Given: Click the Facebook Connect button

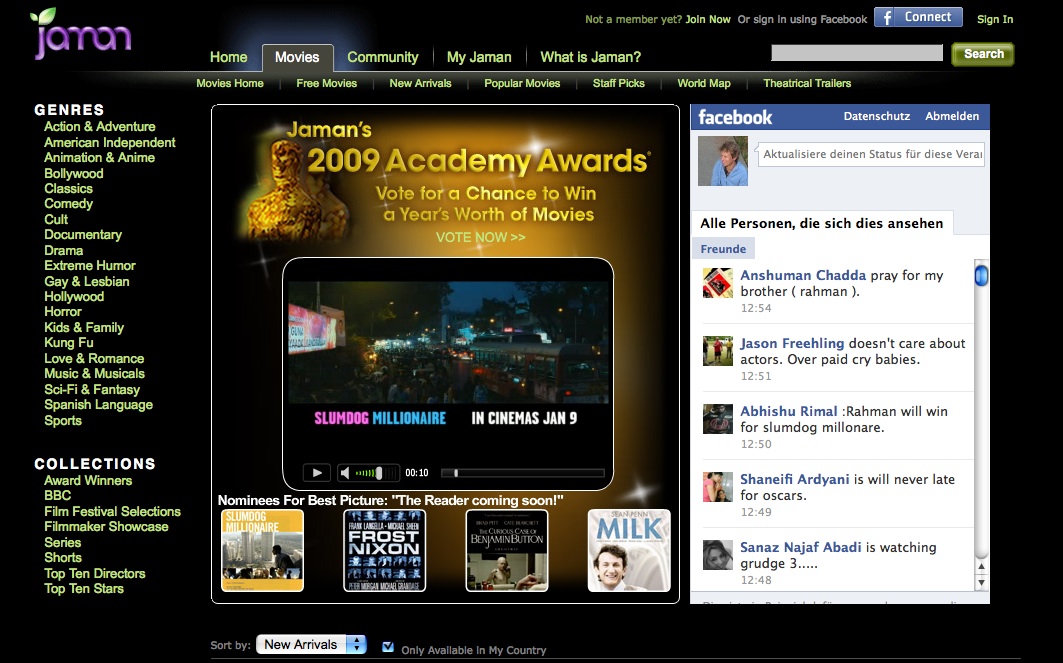Looking at the screenshot, I should click(x=918, y=17).
